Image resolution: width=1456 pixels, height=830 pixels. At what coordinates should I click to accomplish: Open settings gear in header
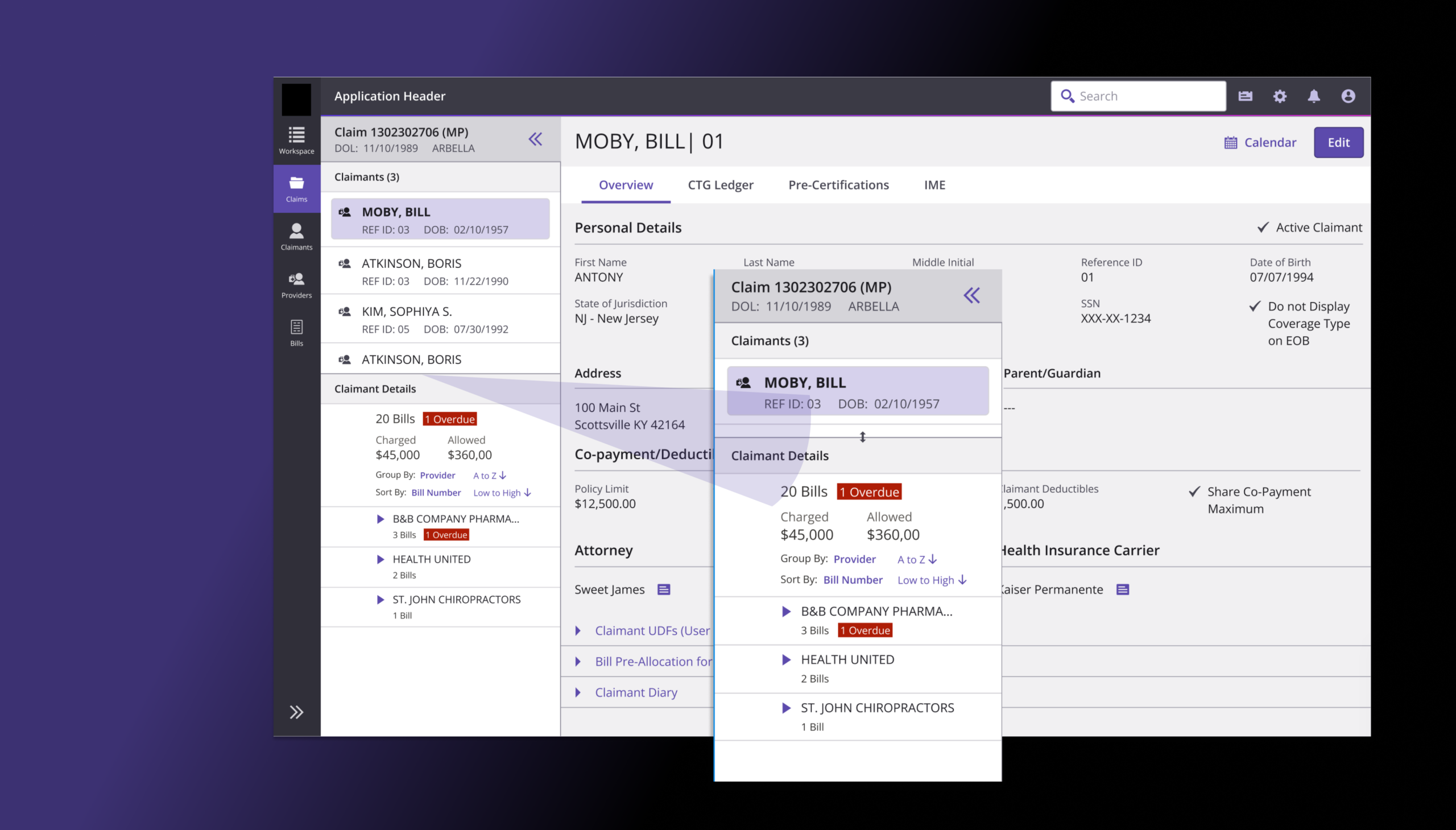coord(1279,96)
